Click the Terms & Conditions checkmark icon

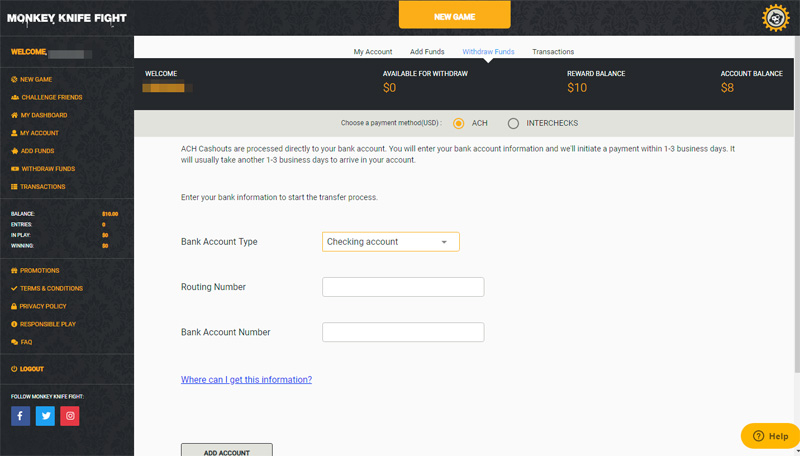coord(14,288)
